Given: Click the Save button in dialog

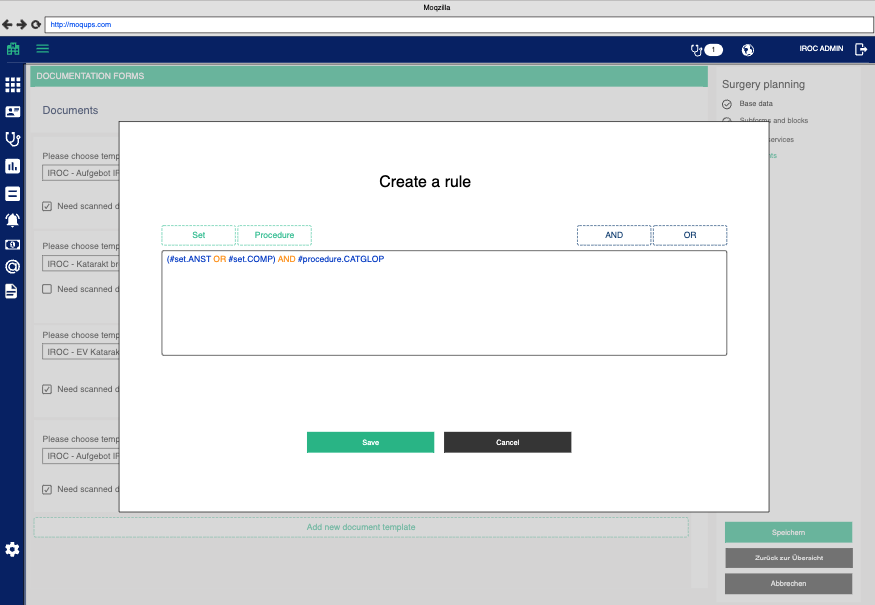Looking at the screenshot, I should click(370, 442).
